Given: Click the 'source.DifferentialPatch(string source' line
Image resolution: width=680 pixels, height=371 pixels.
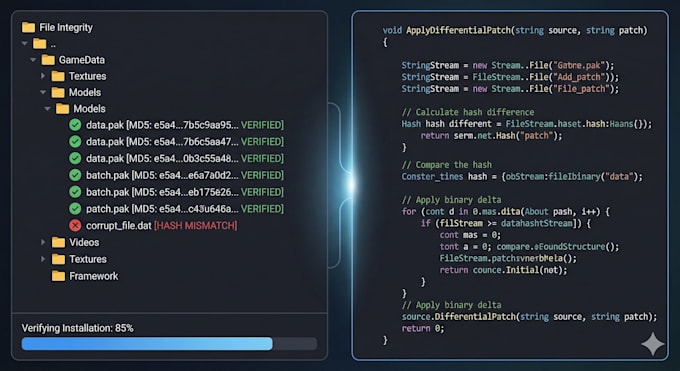Looking at the screenshot, I should (530, 317).
